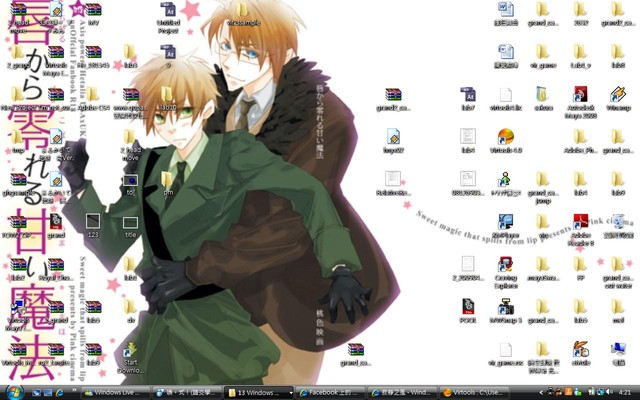Viewport: 640px width, 400px height.
Task: Select the grand PDF file icon
Action: [x=56, y=226]
